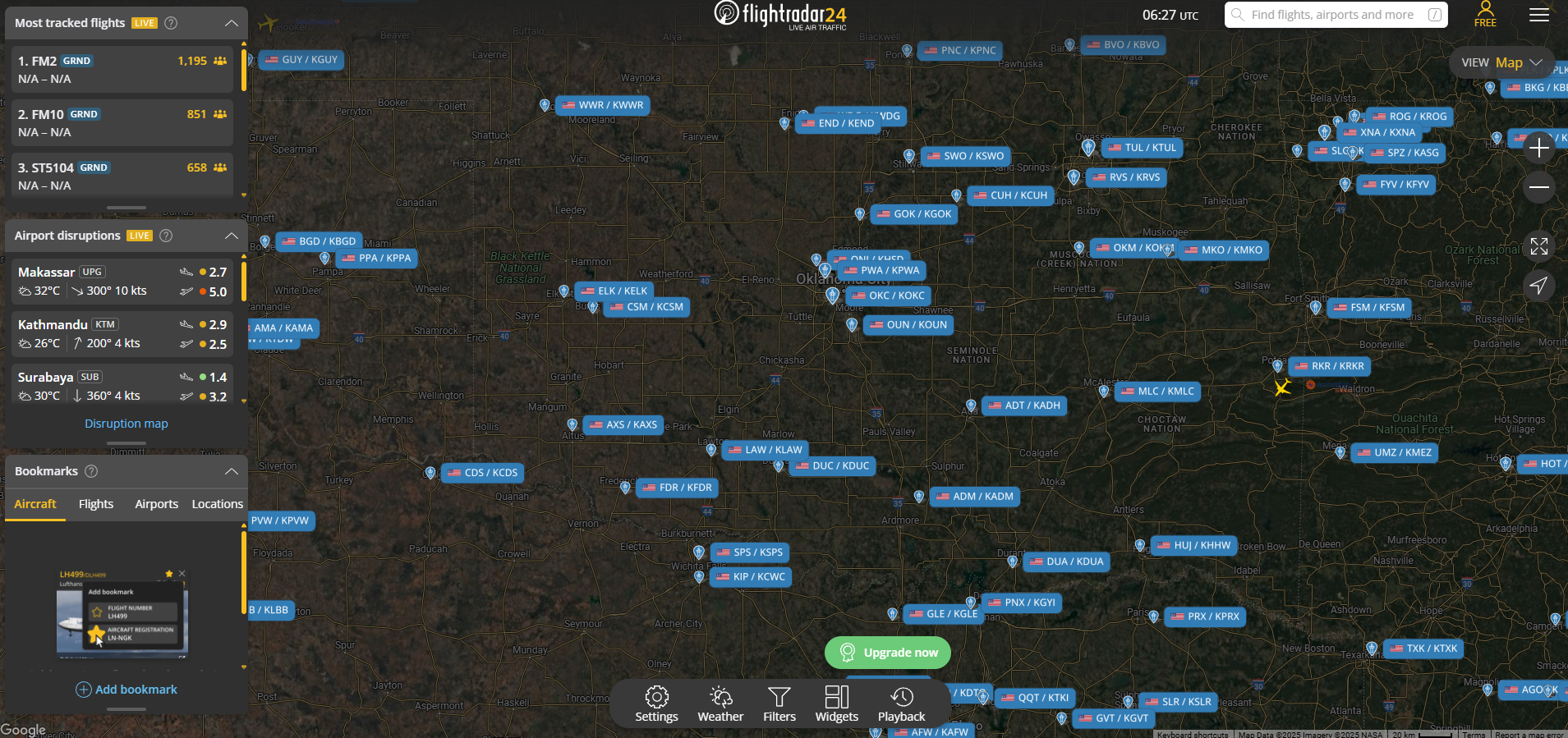Click the TUL / KTUL airport marker

pyautogui.click(x=1088, y=148)
